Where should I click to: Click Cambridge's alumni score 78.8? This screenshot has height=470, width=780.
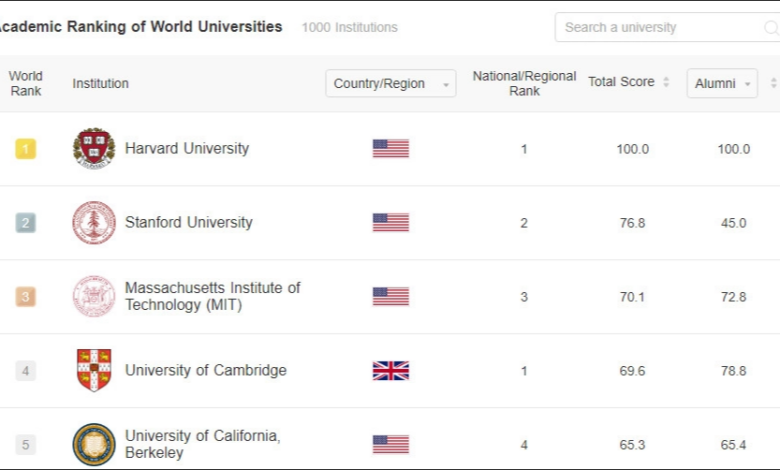[x=734, y=371]
